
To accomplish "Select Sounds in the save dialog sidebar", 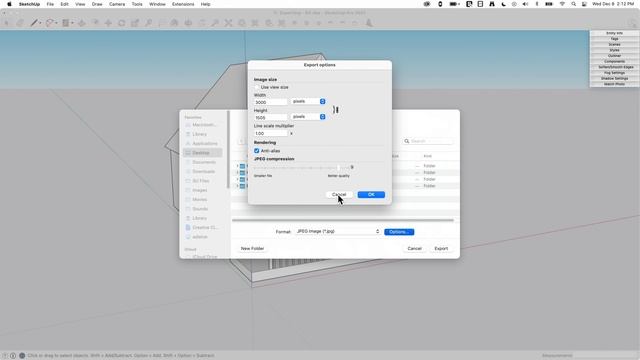I will click(x=202, y=209).
